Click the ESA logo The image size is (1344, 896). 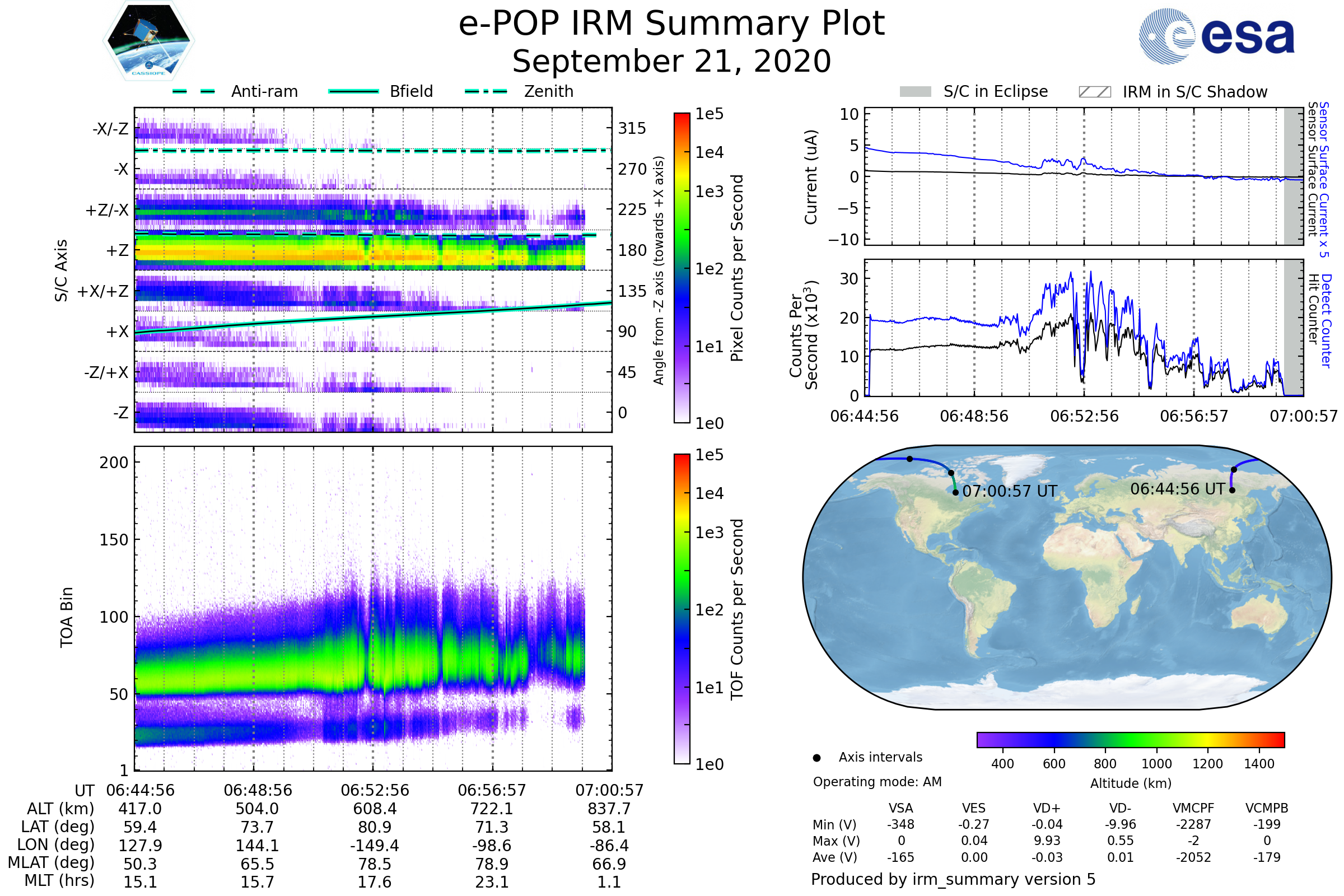click(x=1216, y=36)
